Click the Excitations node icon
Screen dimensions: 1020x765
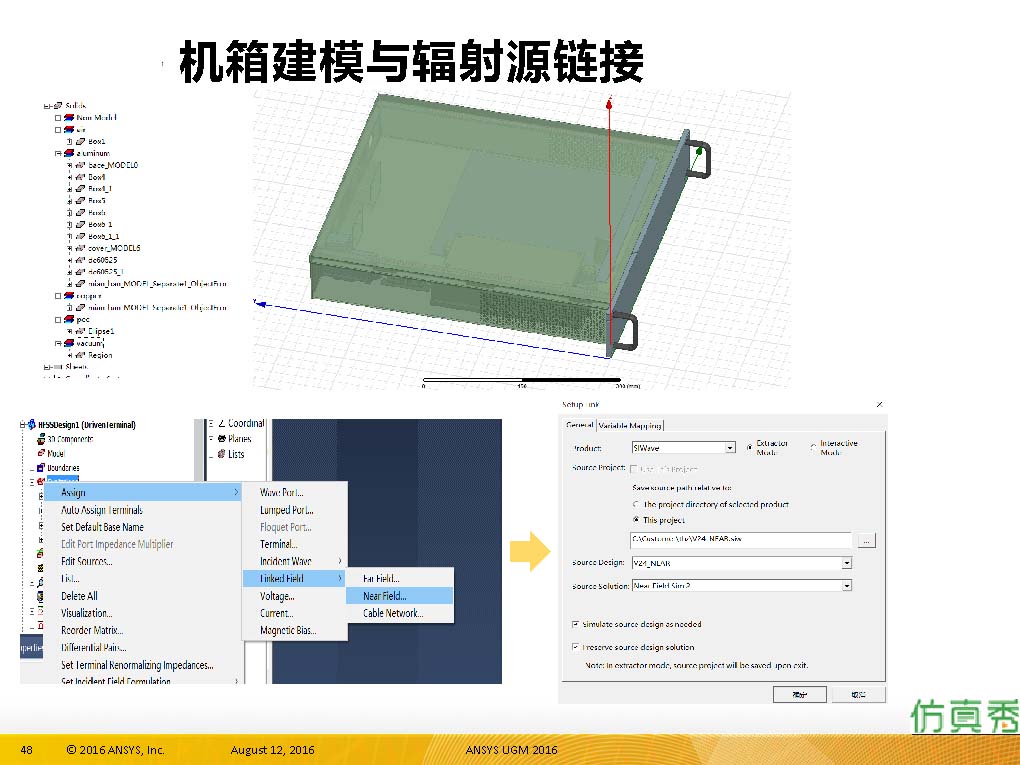(41, 481)
